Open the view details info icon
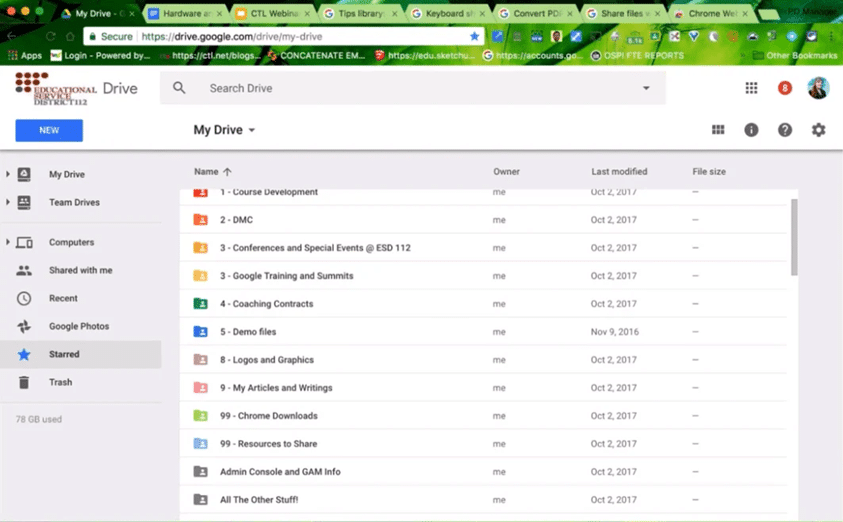Image resolution: width=843 pixels, height=522 pixels. click(x=751, y=130)
